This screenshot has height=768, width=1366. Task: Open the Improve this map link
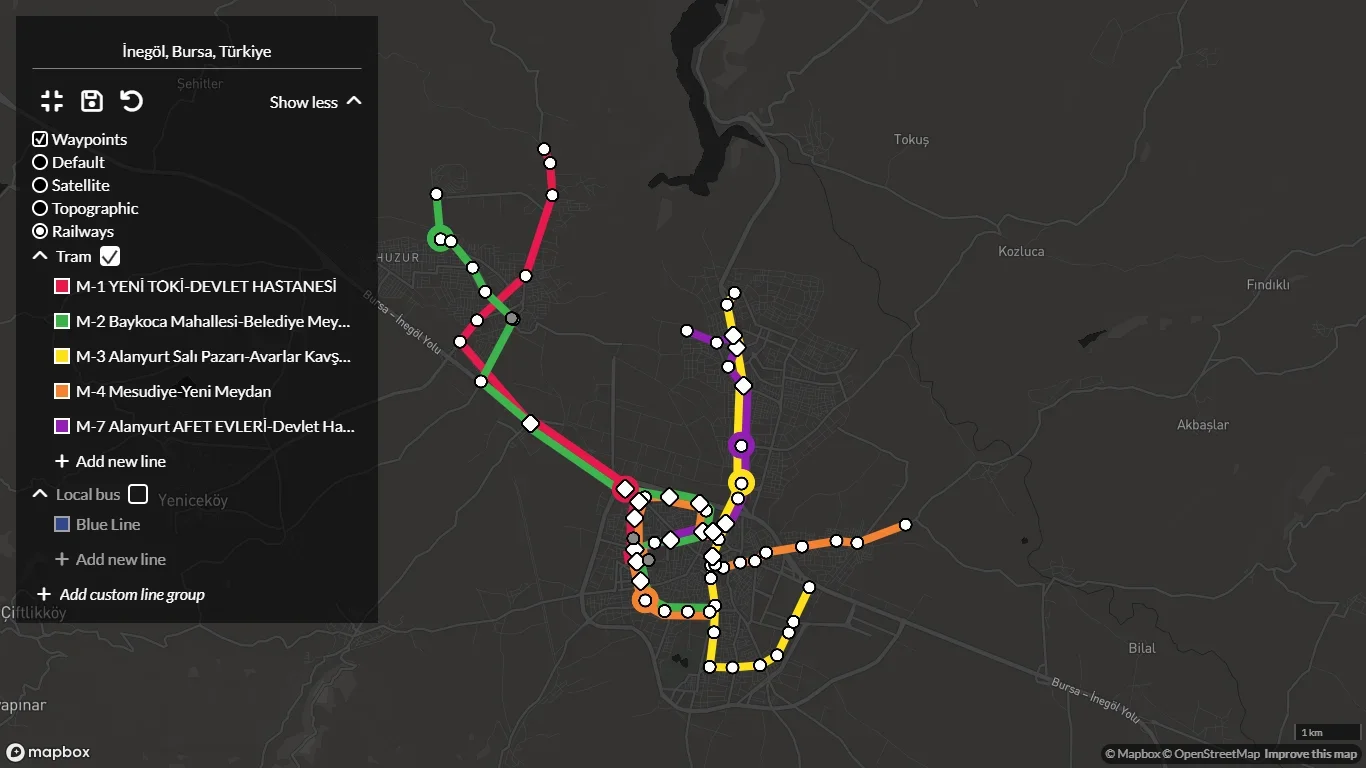coord(1310,754)
